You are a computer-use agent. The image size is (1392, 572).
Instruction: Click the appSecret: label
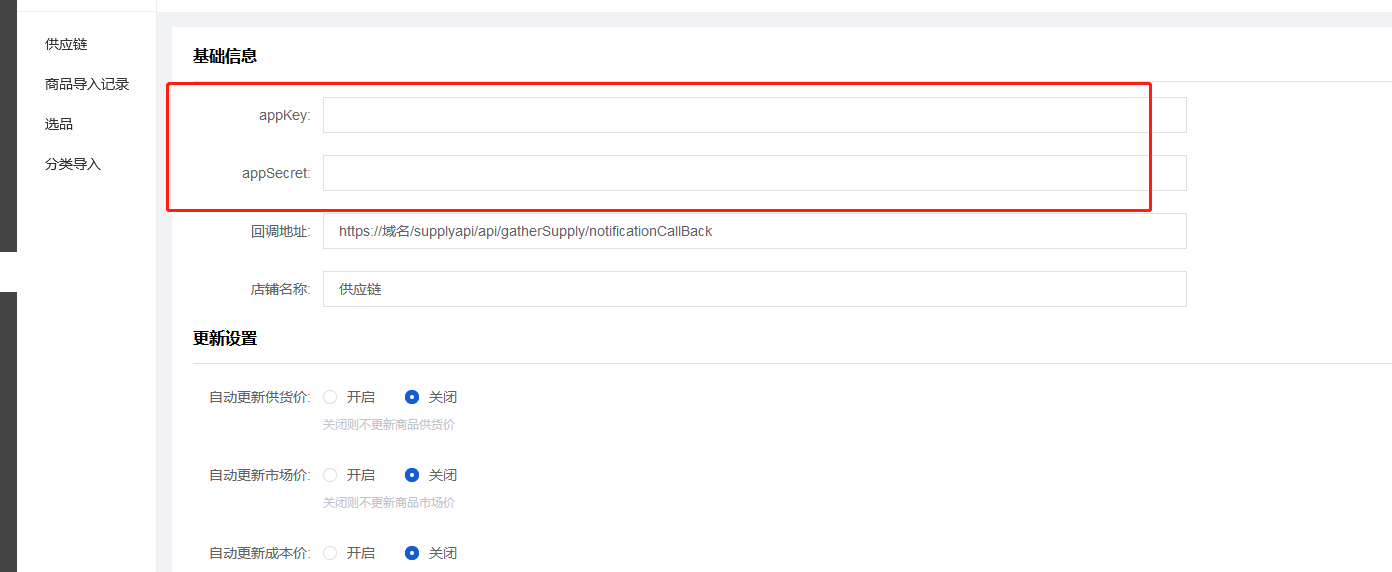[276, 173]
